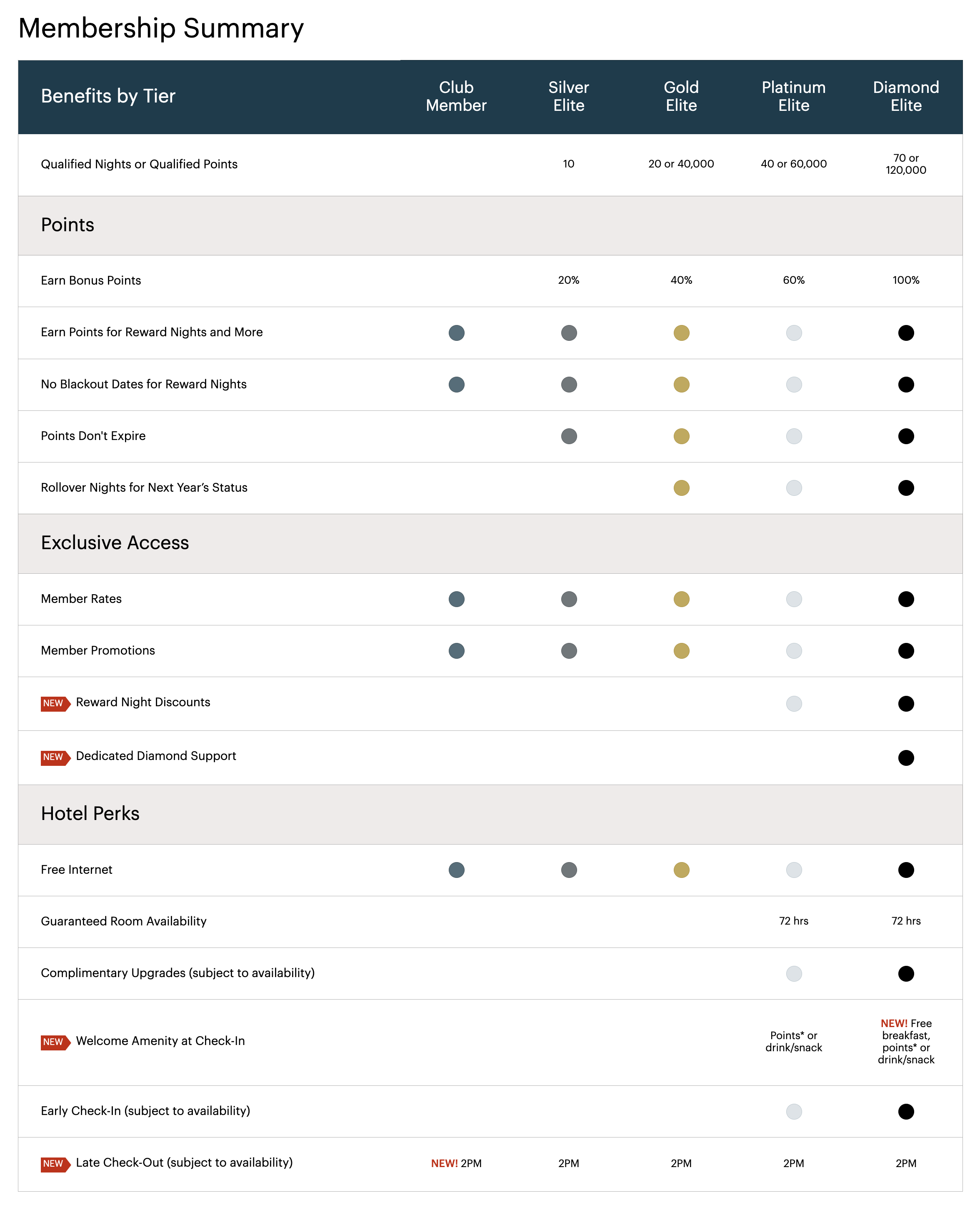Screen dimensions: 980x1205
Task: Click the Club Member column header
Action: (x=456, y=97)
